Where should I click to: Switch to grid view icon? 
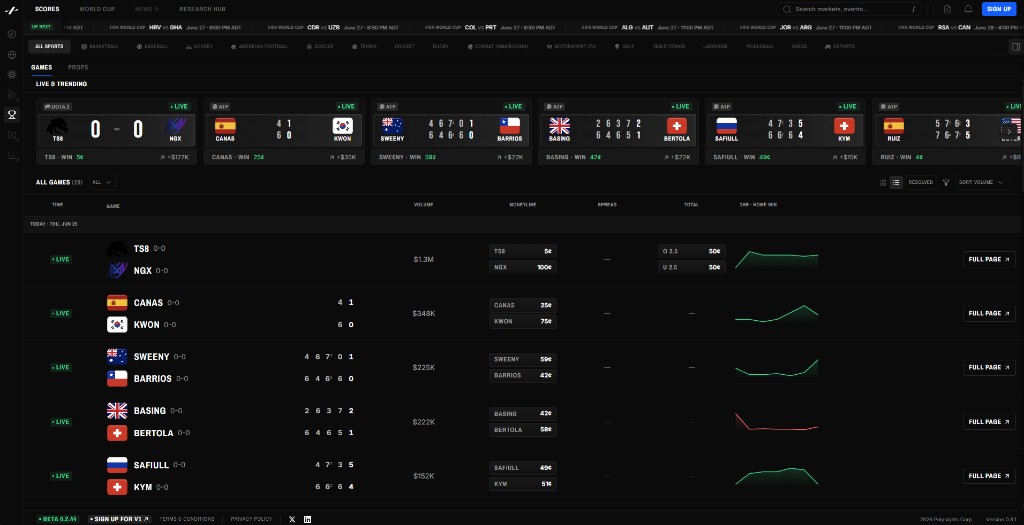pyautogui.click(x=883, y=182)
